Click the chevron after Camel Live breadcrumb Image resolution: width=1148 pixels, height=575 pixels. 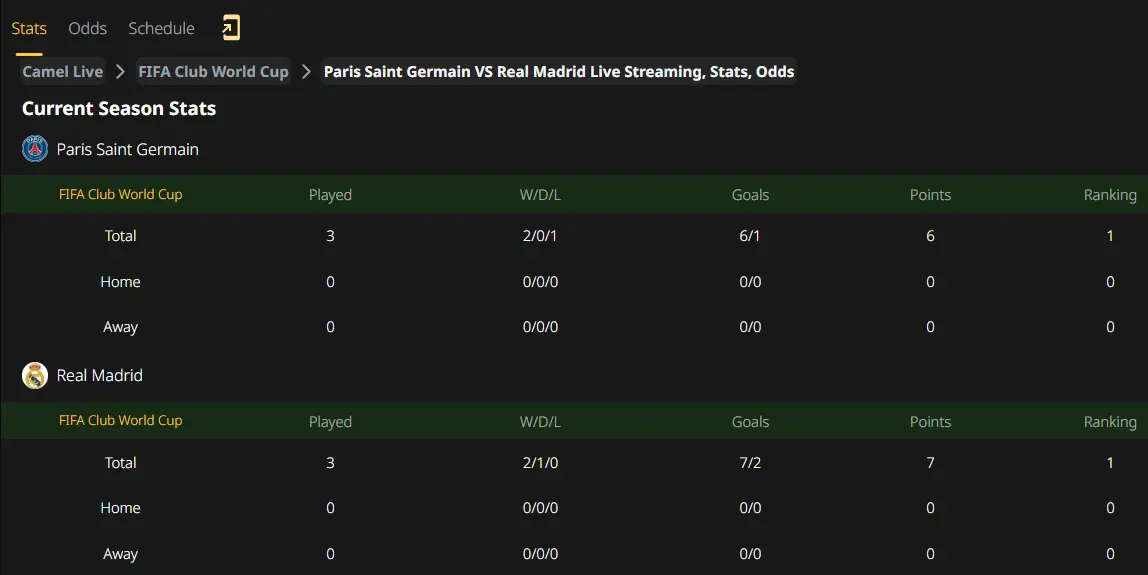click(121, 71)
